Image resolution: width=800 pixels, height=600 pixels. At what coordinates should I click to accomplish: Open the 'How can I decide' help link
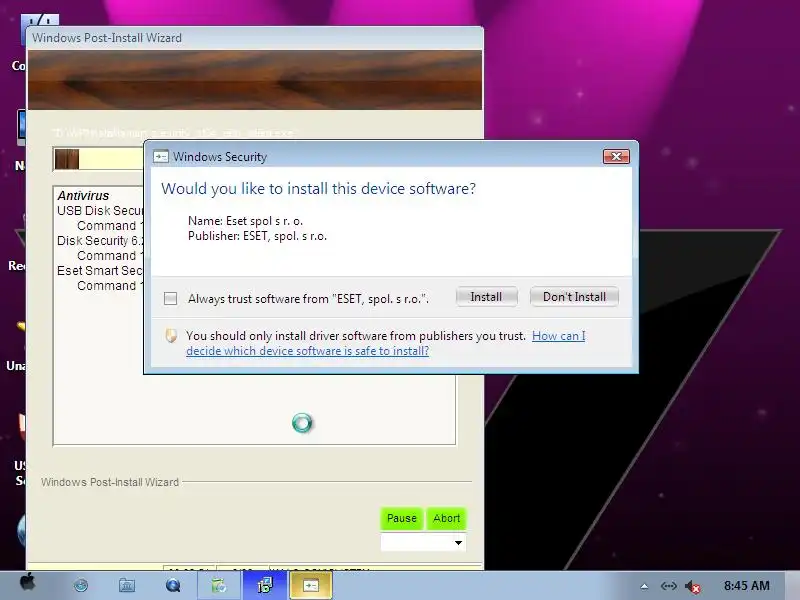click(x=385, y=343)
